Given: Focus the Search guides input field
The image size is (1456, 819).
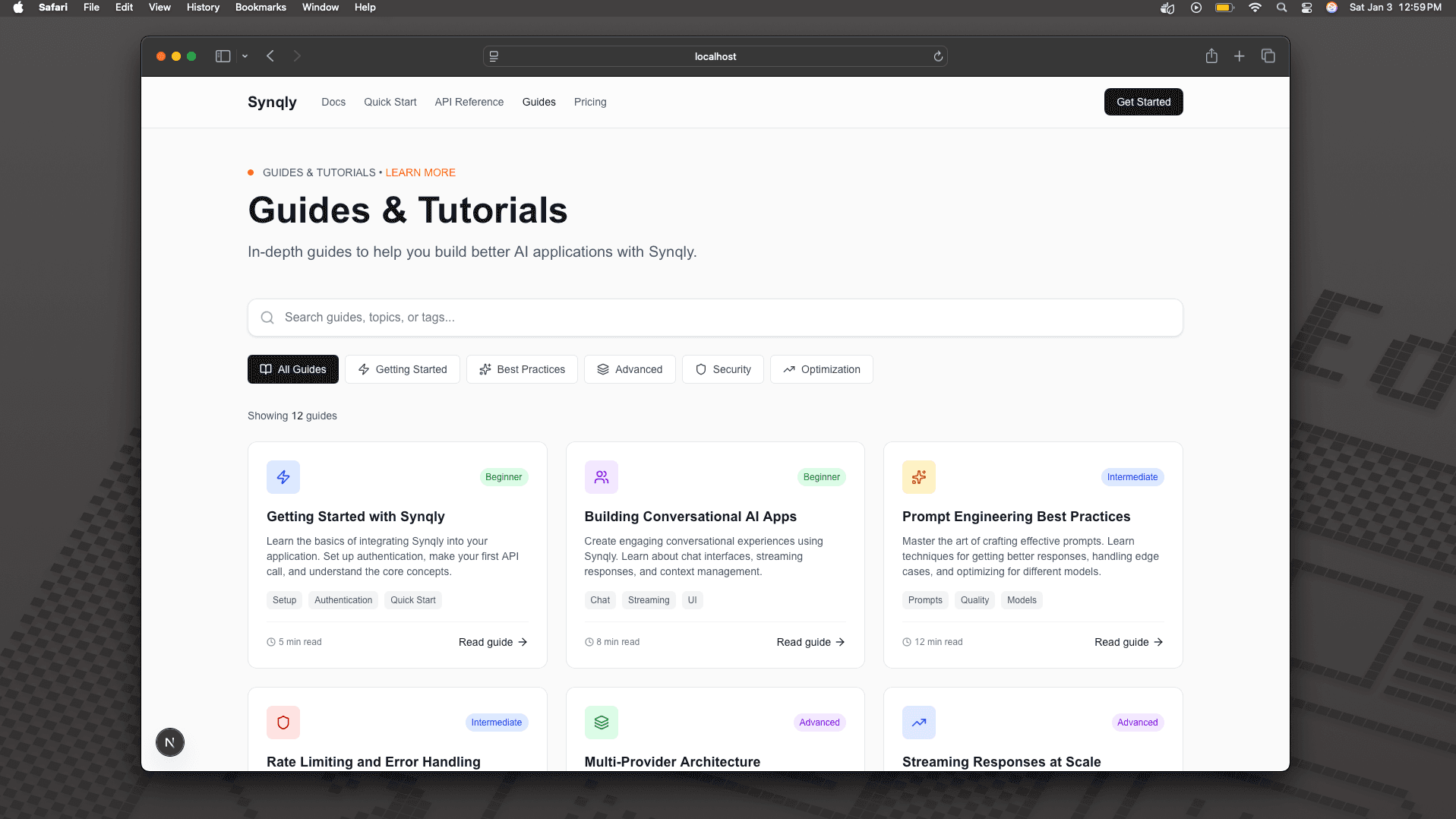Looking at the screenshot, I should (715, 318).
